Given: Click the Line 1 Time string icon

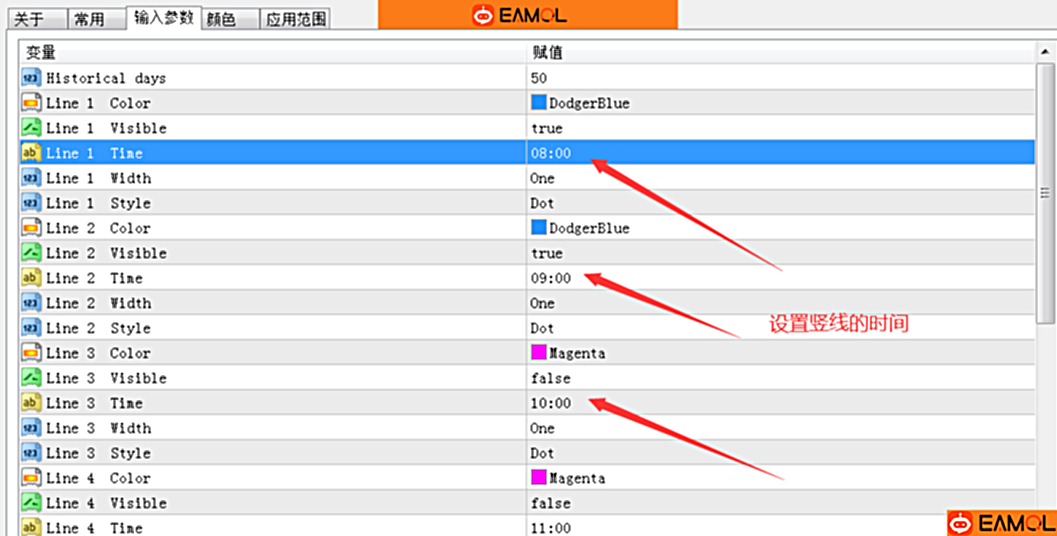Looking at the screenshot, I should click(x=31, y=153).
